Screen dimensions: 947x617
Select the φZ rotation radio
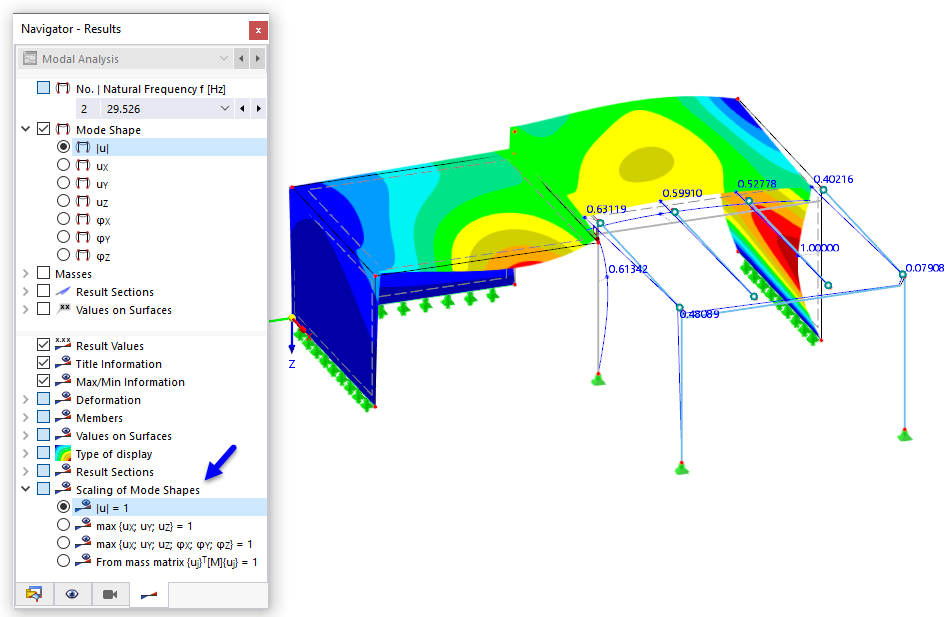[x=63, y=255]
